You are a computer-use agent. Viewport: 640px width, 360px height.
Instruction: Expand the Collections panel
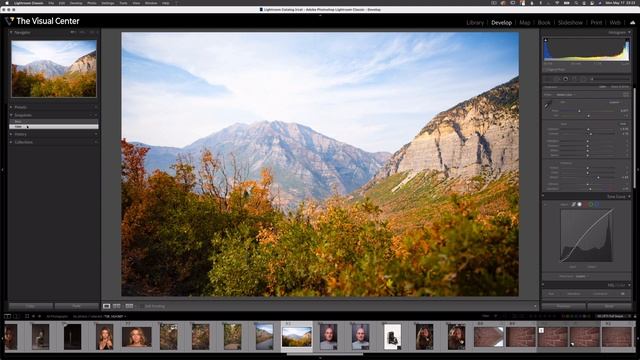(11, 142)
